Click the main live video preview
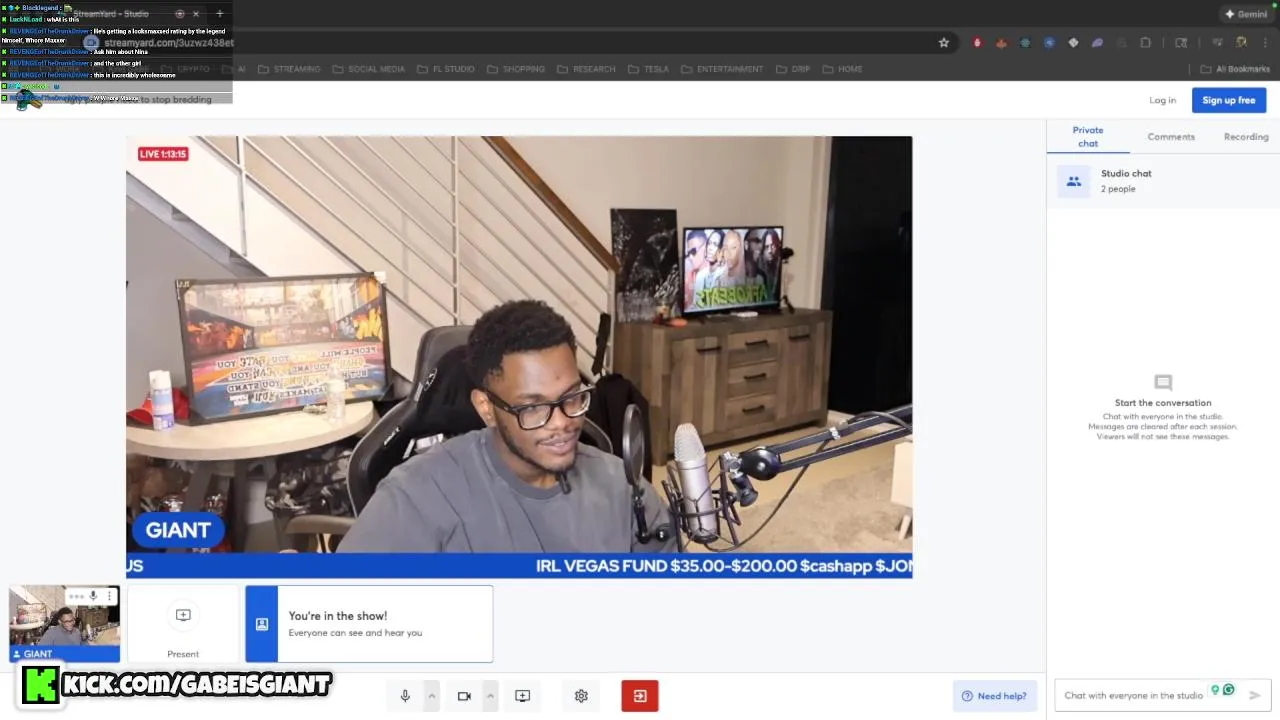 click(x=519, y=357)
